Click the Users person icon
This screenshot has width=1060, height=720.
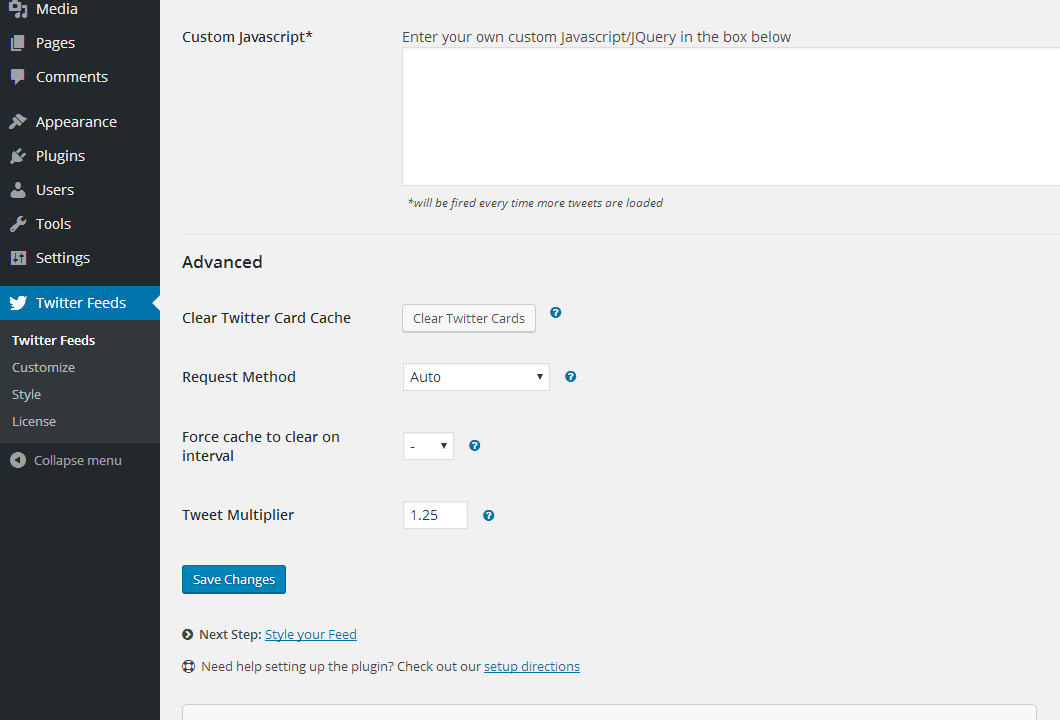coord(18,190)
